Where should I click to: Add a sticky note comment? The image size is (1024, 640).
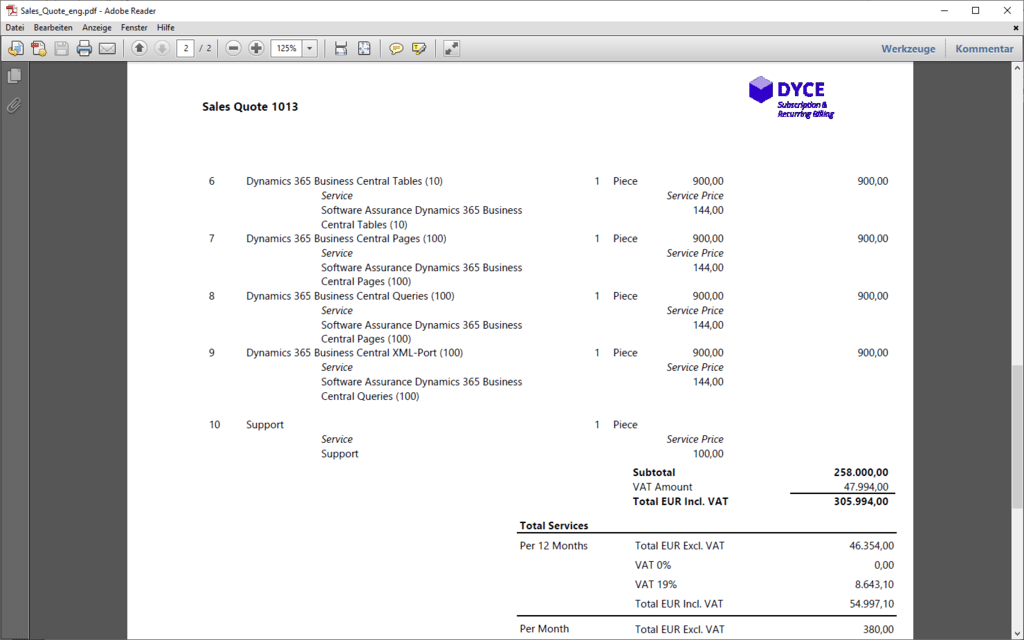coord(396,48)
